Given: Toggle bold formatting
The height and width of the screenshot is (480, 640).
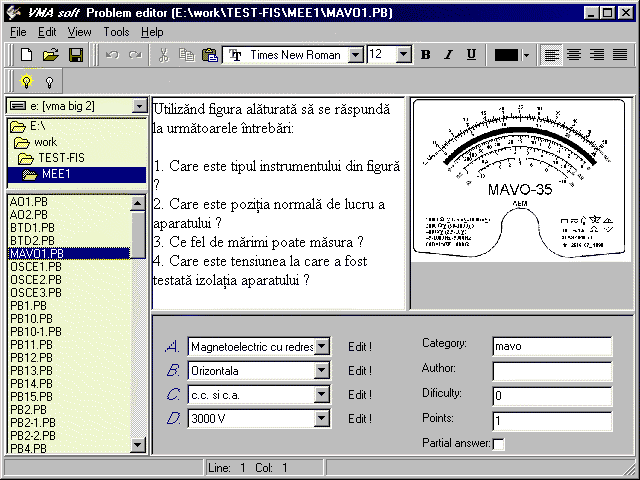Looking at the screenshot, I should coord(425,55).
